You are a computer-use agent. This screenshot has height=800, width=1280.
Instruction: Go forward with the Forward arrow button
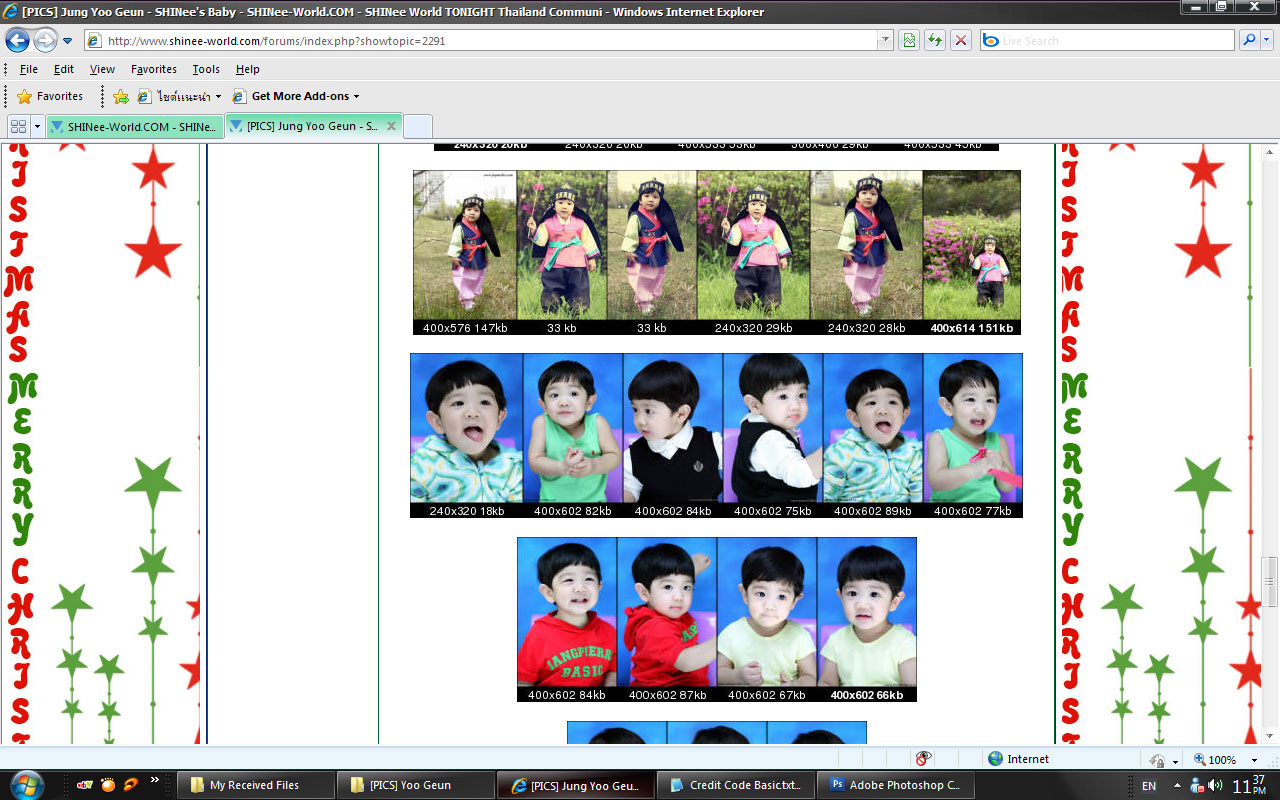(45, 41)
